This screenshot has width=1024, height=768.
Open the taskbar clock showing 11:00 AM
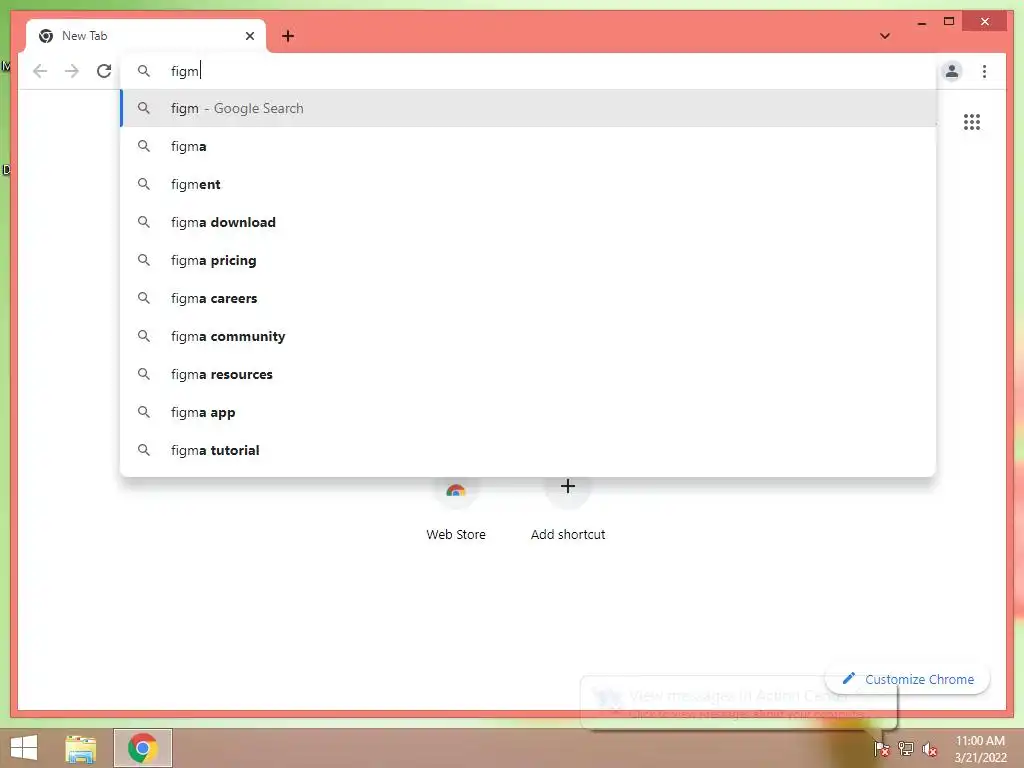coord(980,749)
